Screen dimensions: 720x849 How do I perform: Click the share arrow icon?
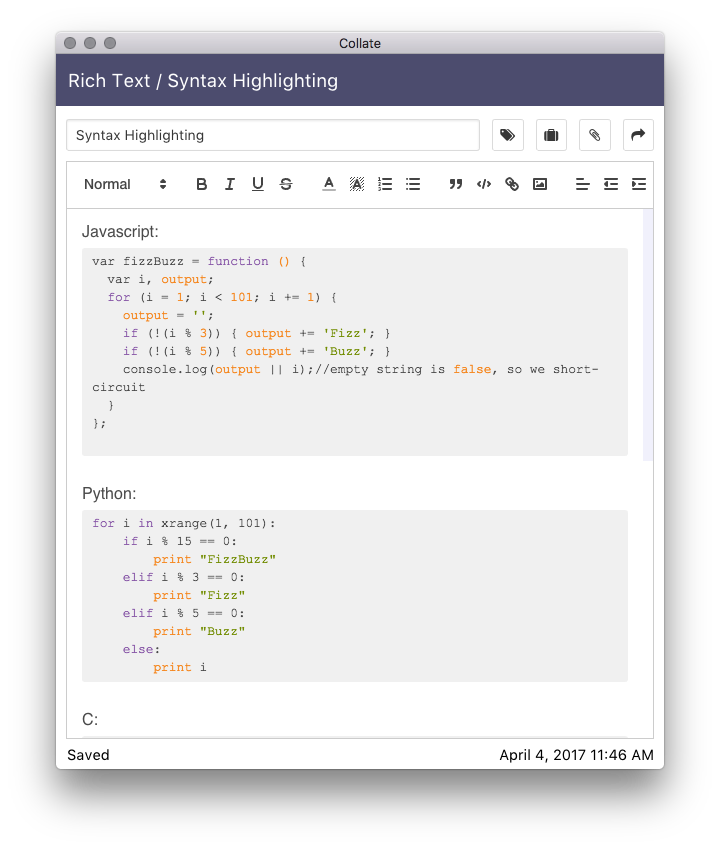tap(638, 135)
